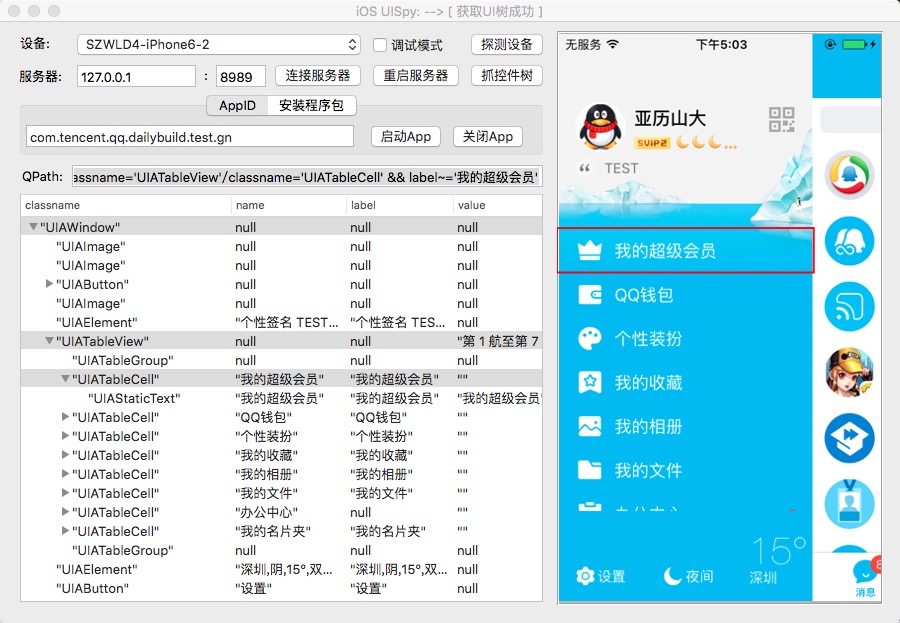Viewport: 900px width, 623px height.
Task: Open the round infinity-hair avatar icon
Action: [849, 241]
